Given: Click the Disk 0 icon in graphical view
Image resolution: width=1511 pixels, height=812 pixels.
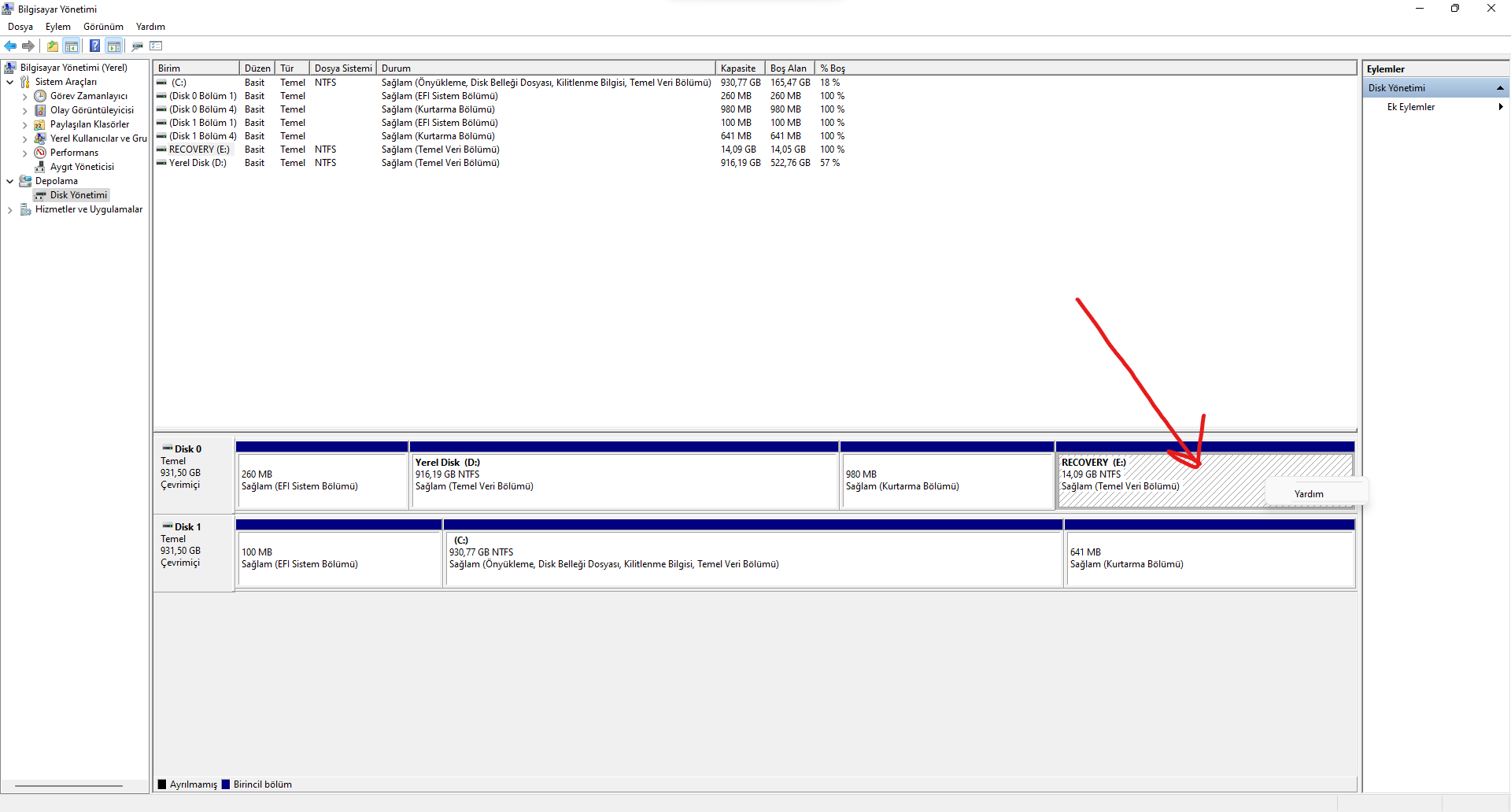Looking at the screenshot, I should click(x=168, y=448).
